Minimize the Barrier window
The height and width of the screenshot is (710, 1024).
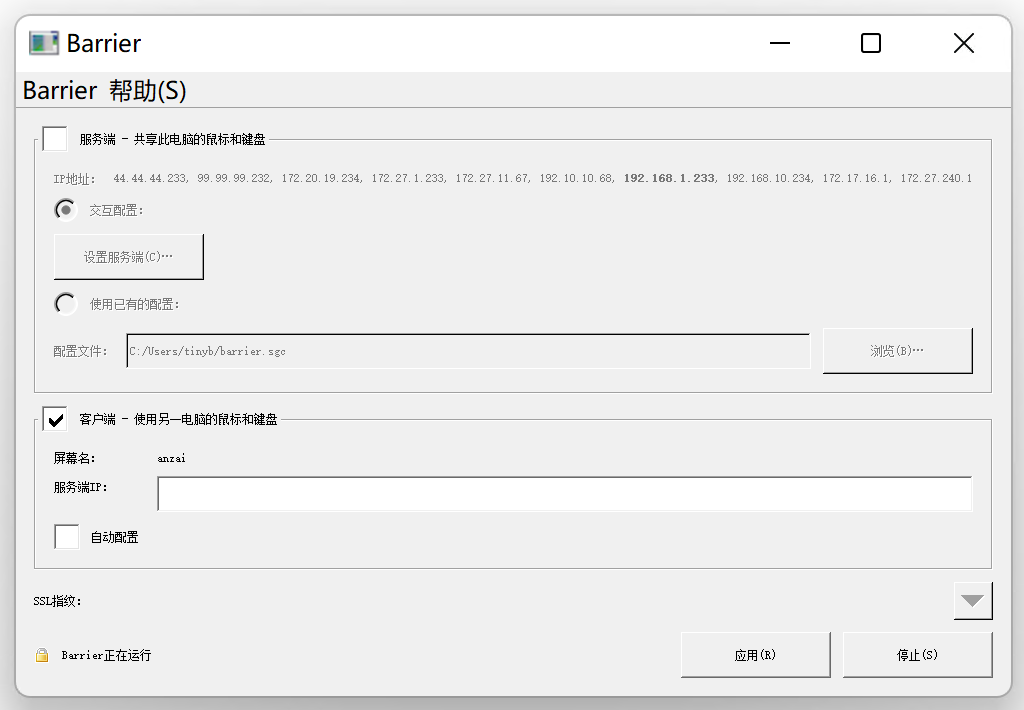[780, 43]
